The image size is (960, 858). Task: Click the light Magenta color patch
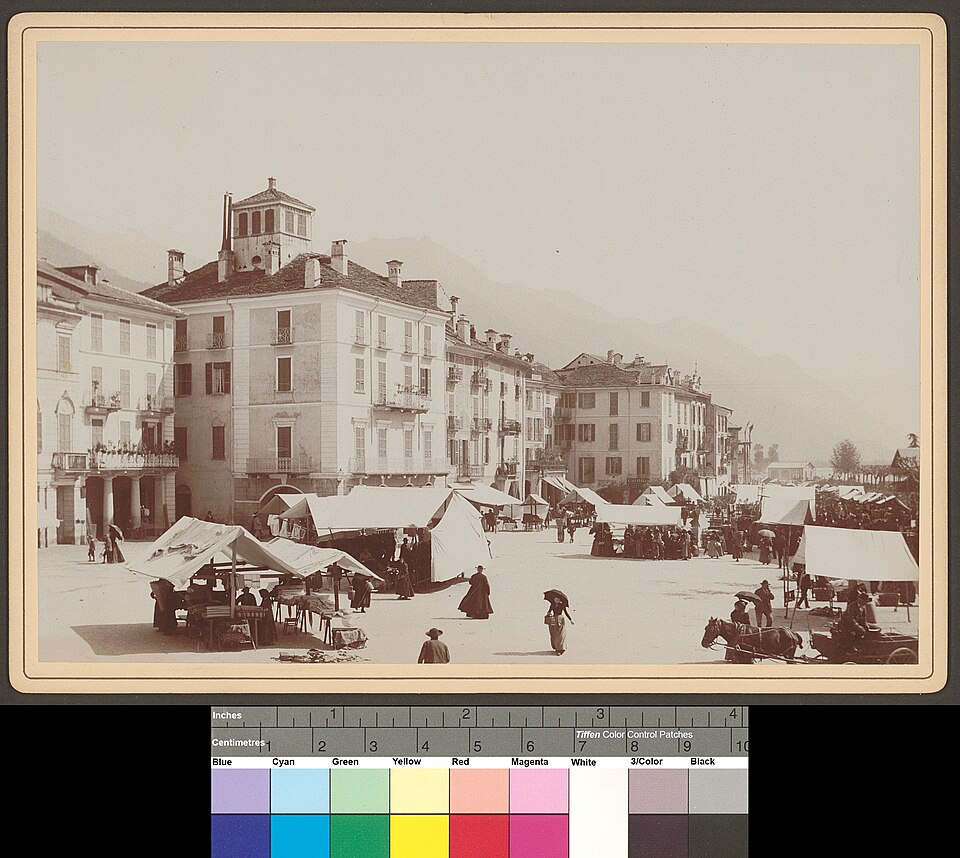click(x=539, y=791)
